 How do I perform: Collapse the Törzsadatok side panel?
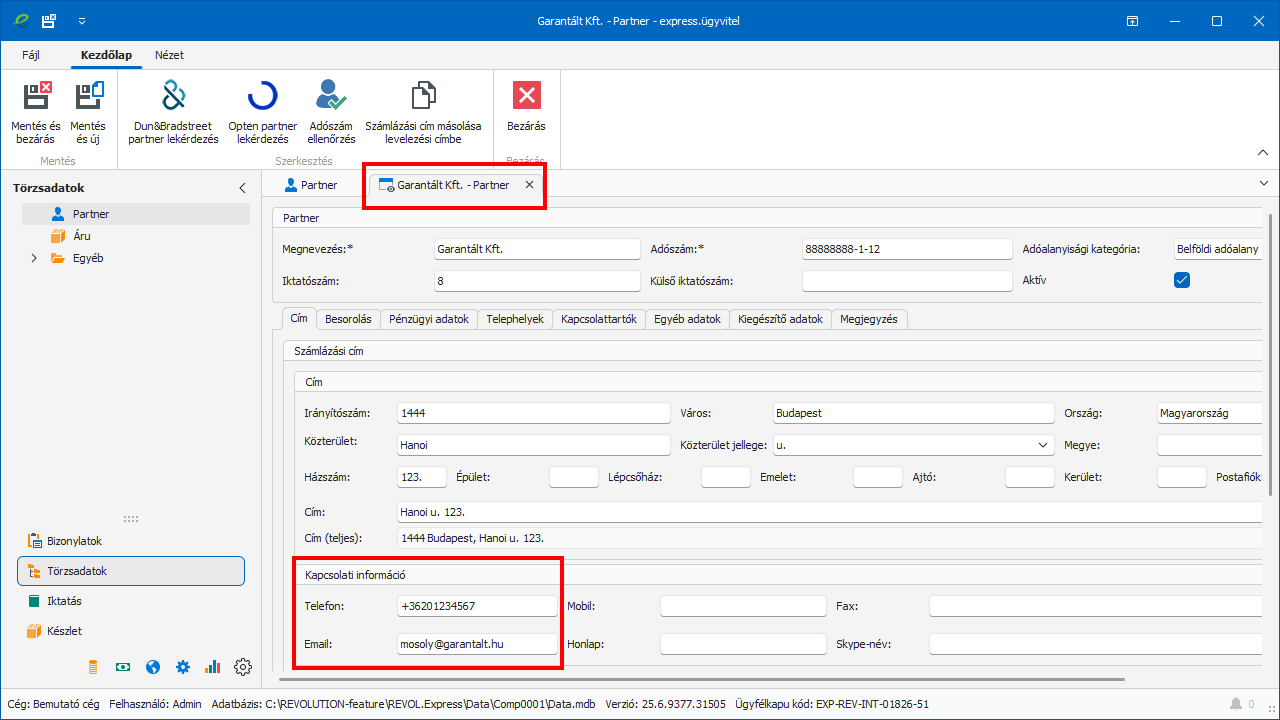242,188
